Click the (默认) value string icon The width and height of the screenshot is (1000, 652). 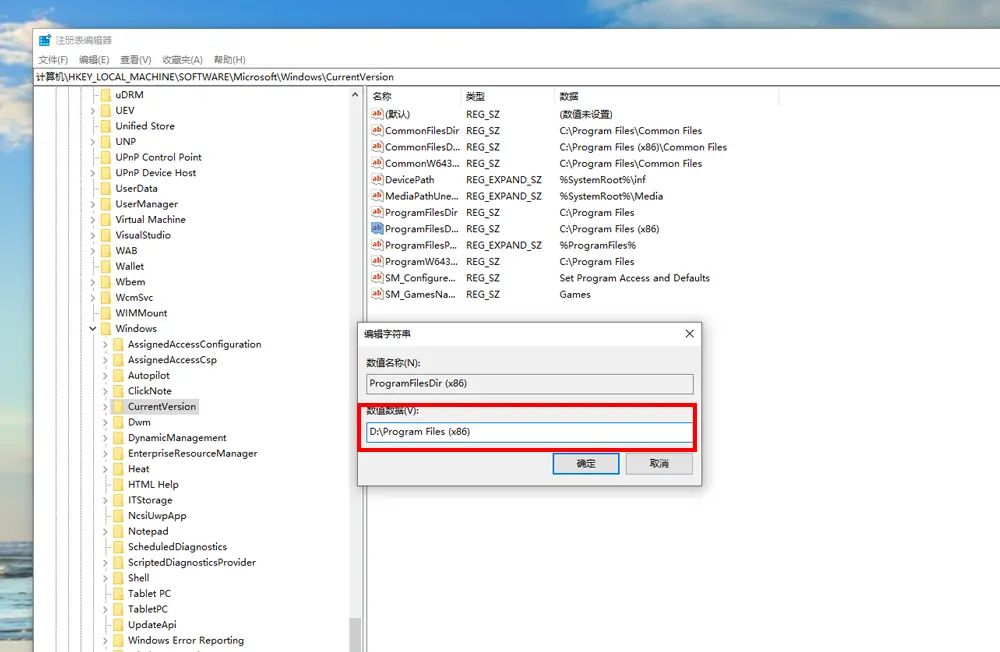point(377,114)
